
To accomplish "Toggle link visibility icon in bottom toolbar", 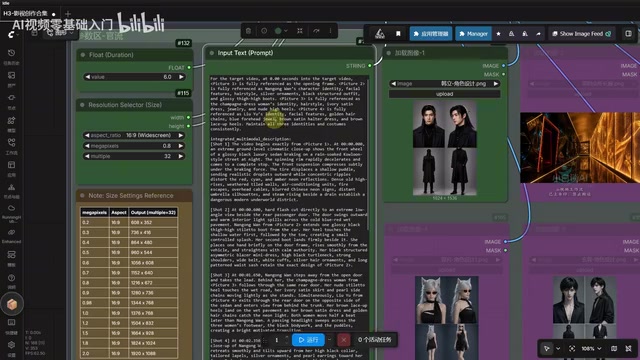I will pyautogui.click(x=628, y=348).
